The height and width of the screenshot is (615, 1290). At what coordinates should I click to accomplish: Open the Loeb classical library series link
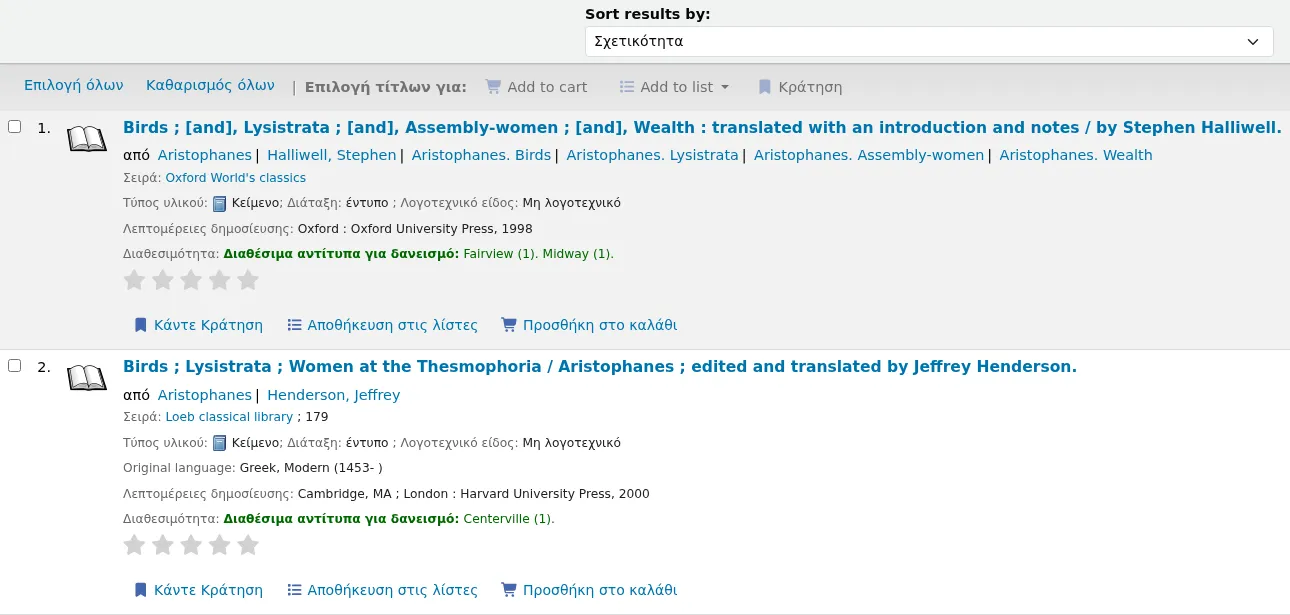229,417
